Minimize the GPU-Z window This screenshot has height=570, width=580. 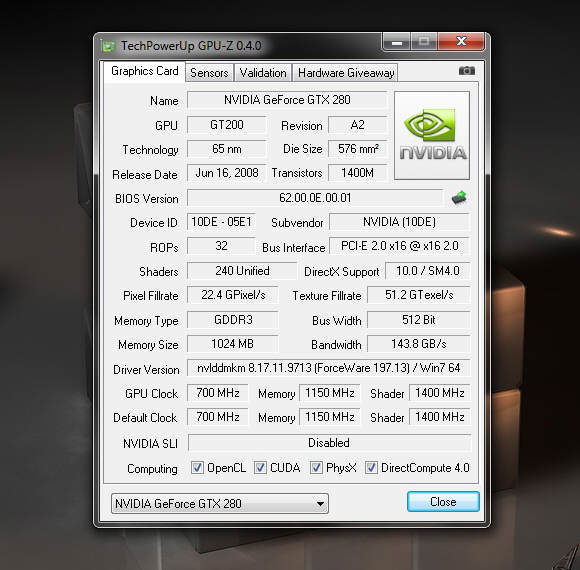(397, 42)
